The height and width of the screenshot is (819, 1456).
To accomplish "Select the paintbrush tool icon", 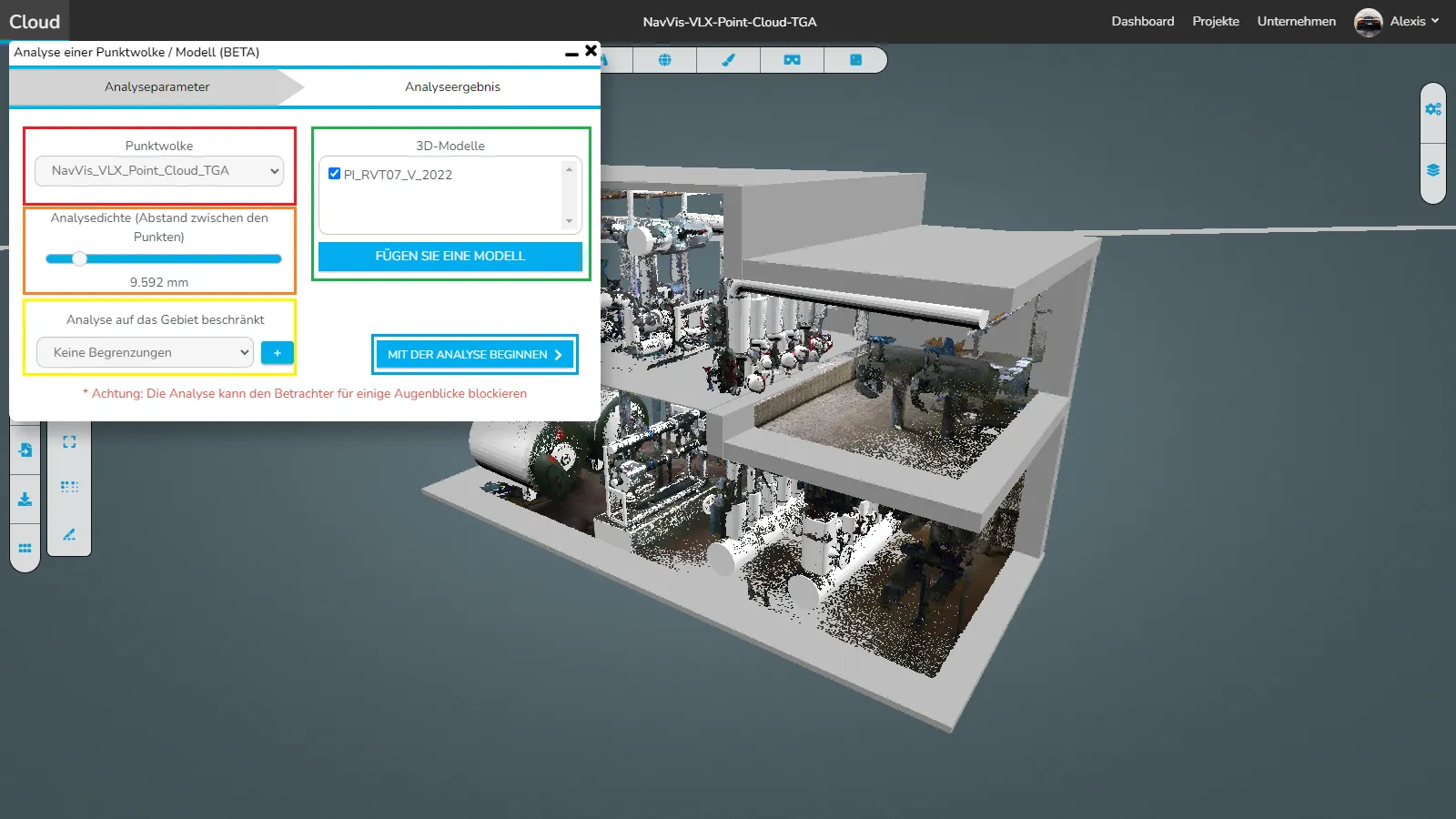I will (x=728, y=60).
